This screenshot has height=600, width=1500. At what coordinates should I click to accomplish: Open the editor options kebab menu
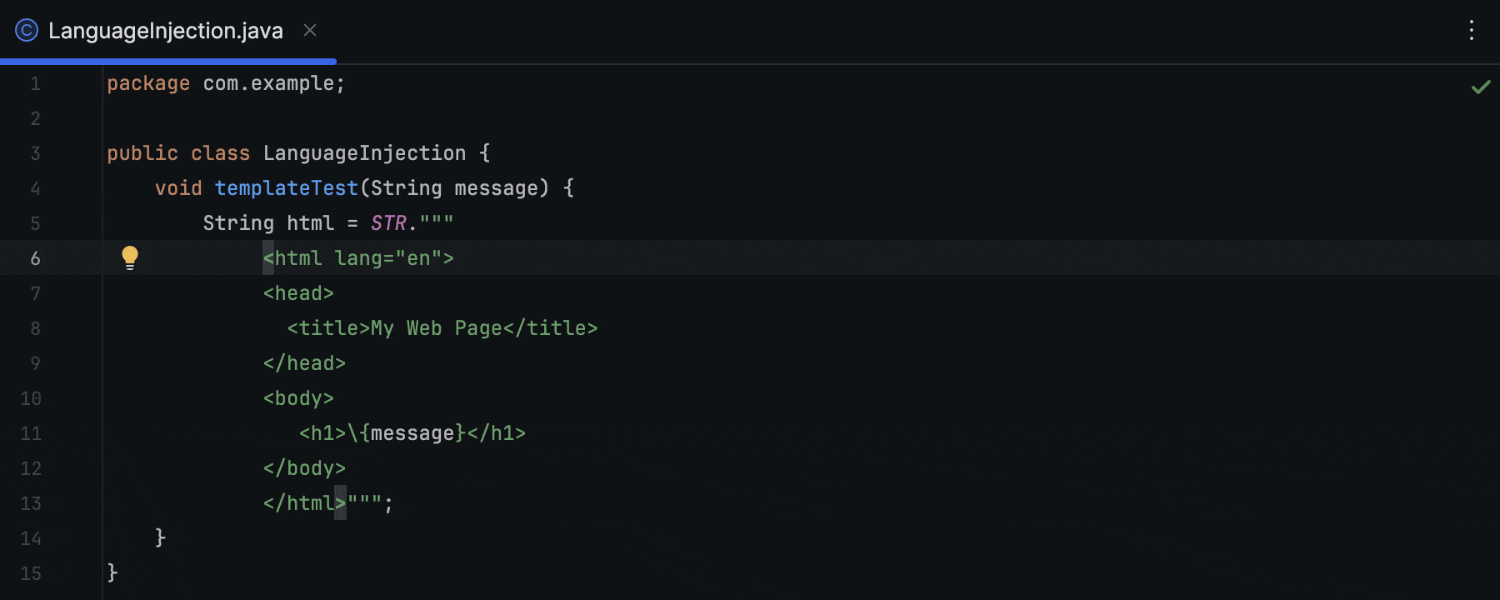point(1472,30)
